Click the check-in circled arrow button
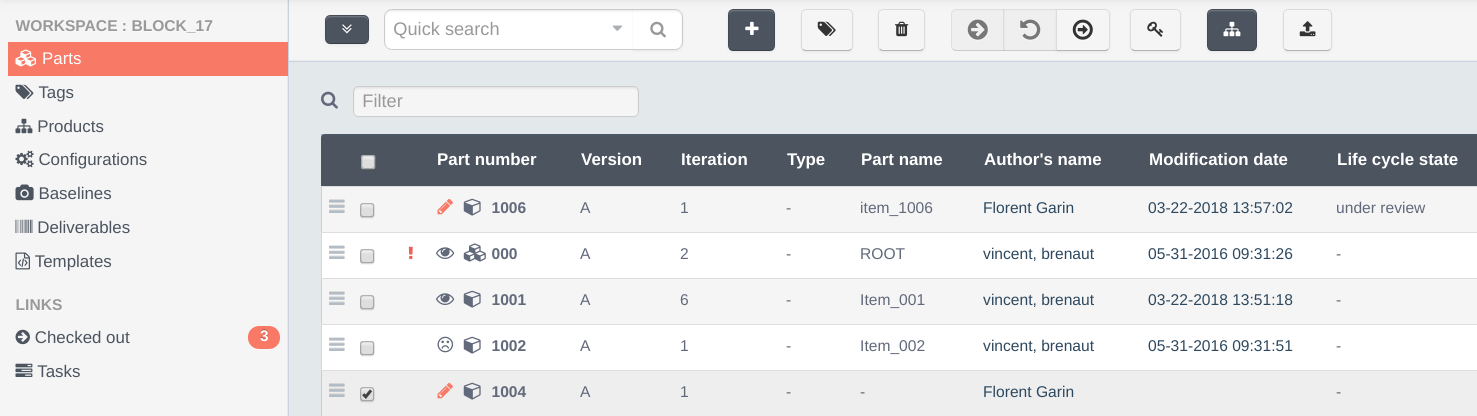Screen dimensions: 1477x416 1082,30
